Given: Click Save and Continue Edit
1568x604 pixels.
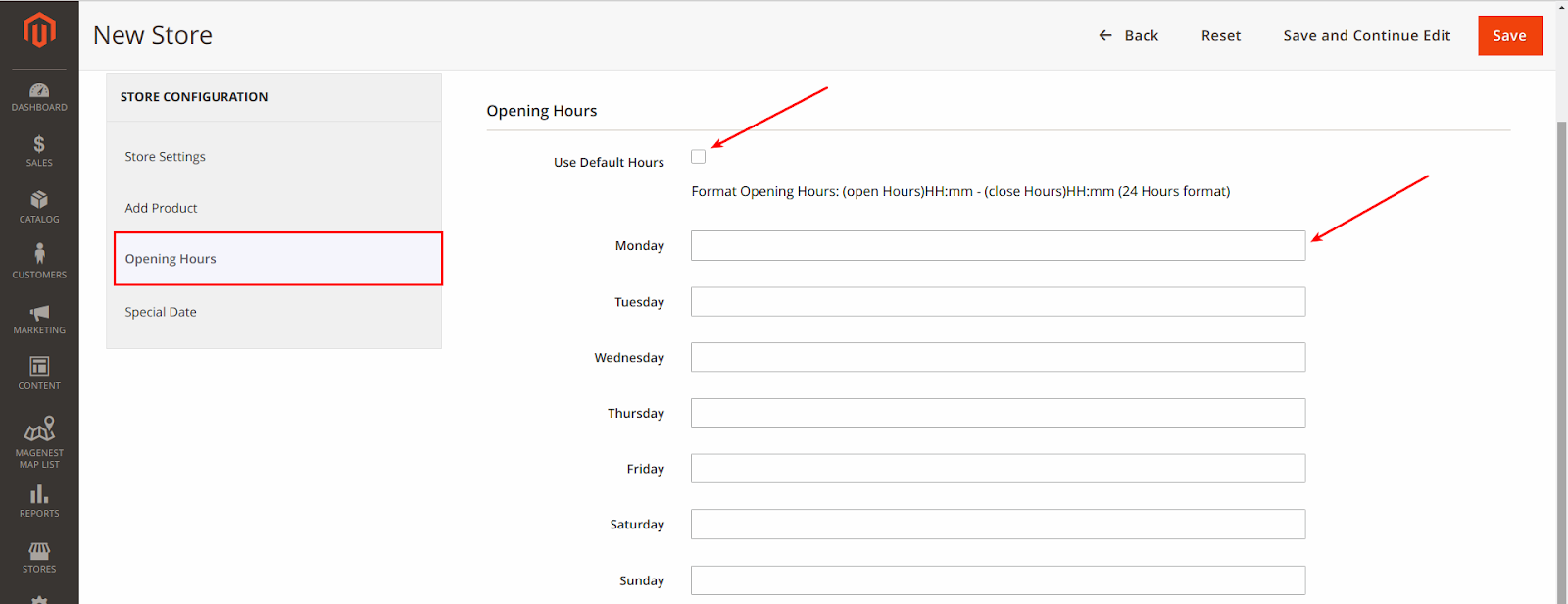Looking at the screenshot, I should pos(1367,35).
